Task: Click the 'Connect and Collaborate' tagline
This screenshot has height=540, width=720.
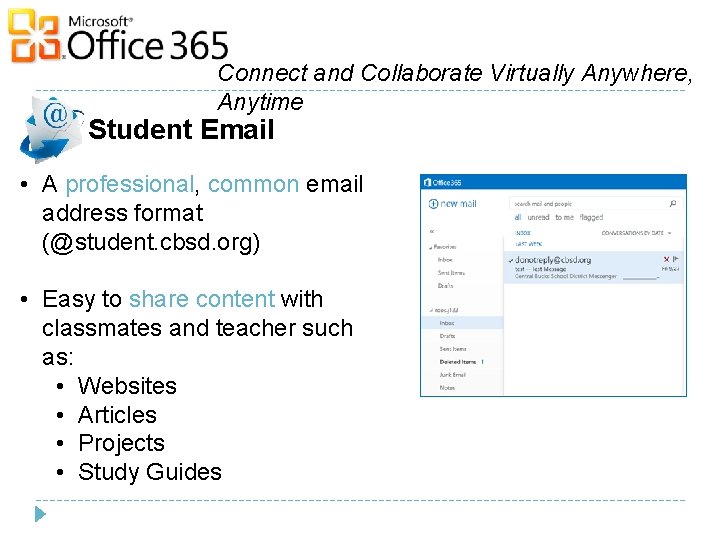Action: tap(455, 87)
